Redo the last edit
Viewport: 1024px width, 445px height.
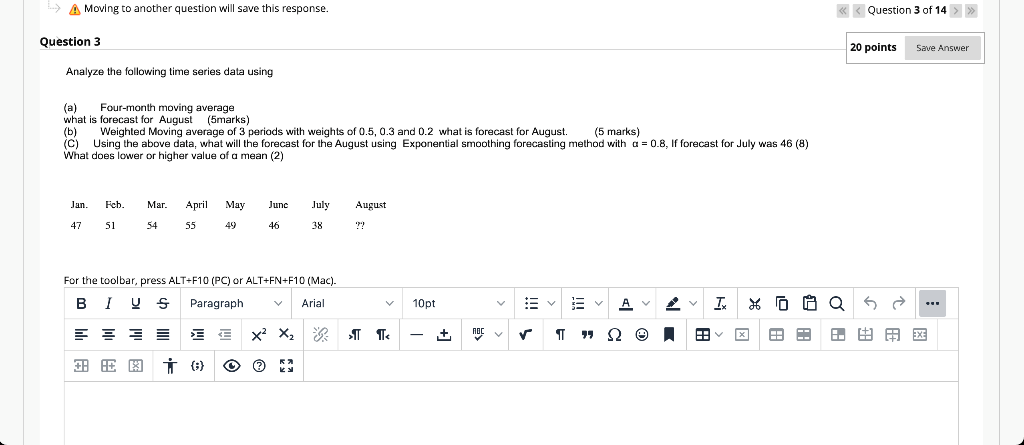[899, 303]
